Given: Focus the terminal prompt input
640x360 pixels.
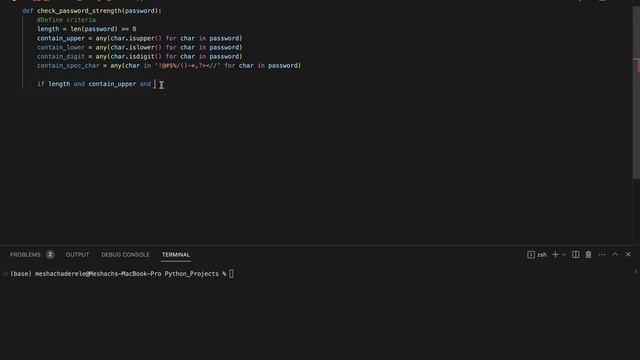Looking at the screenshot, I should click(x=231, y=274).
